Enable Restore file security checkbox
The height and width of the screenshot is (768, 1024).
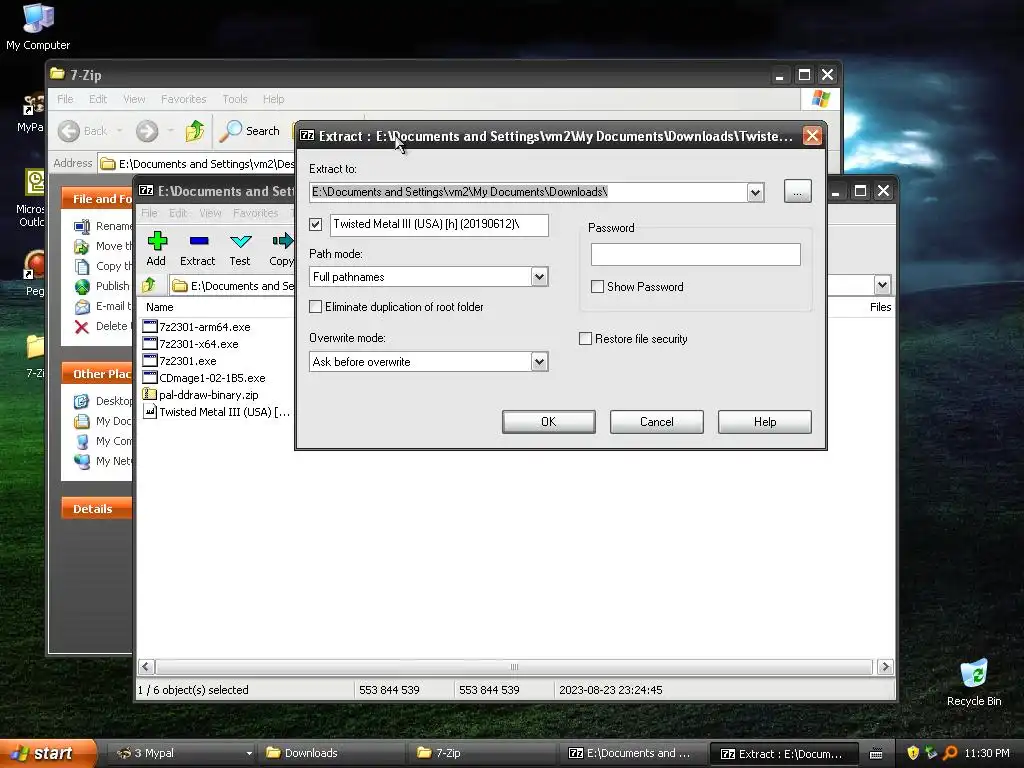point(586,338)
